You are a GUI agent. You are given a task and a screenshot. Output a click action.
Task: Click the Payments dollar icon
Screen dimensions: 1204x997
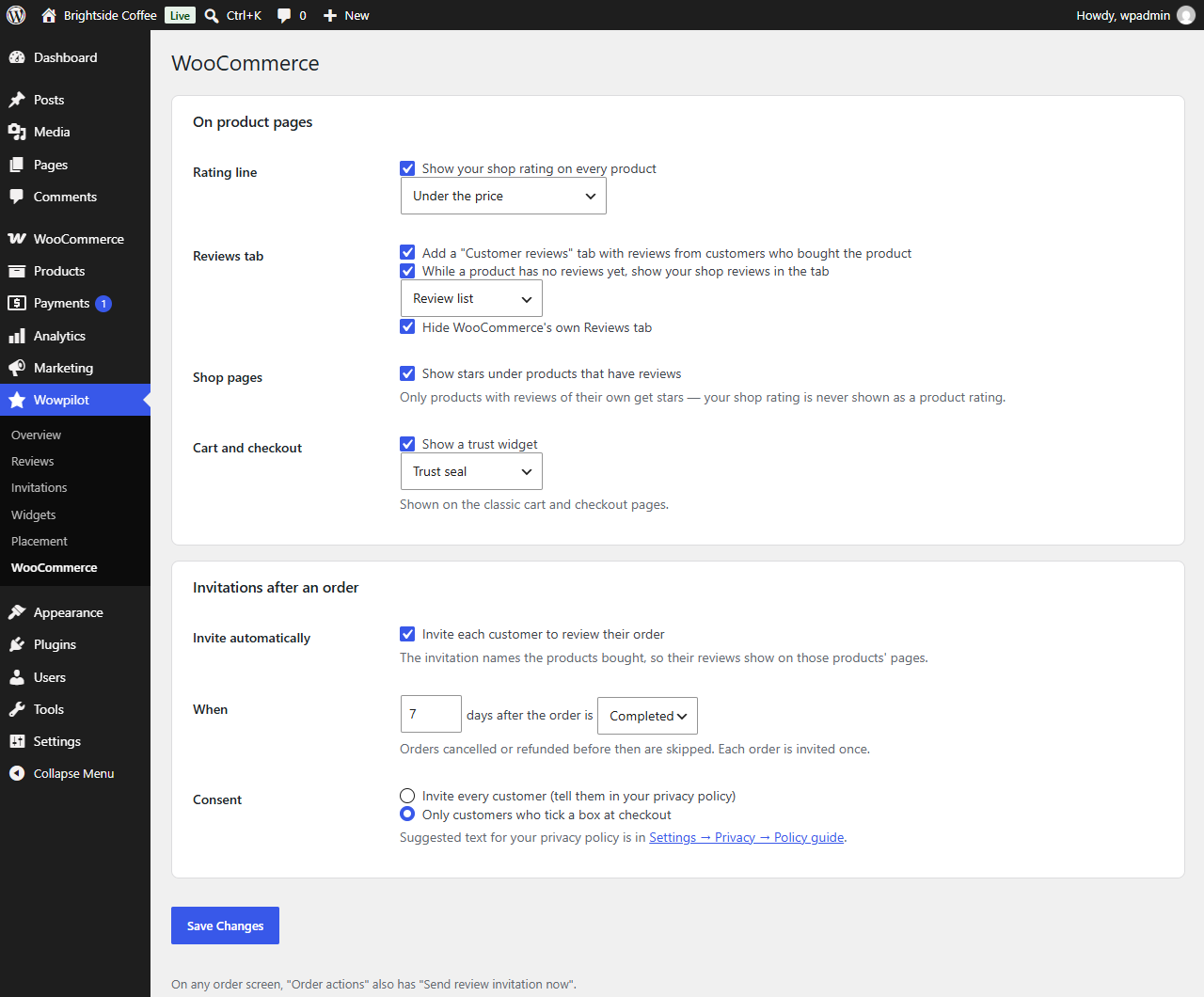coord(17,303)
